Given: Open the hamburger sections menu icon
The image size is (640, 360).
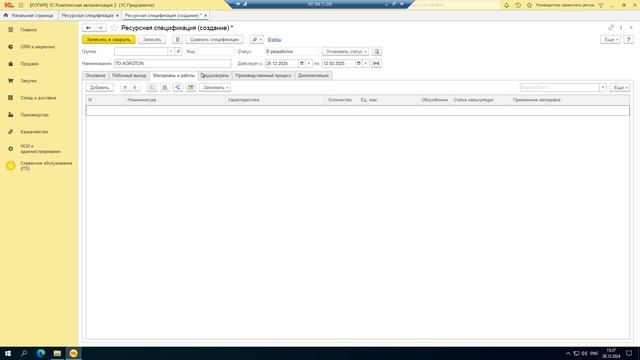Looking at the screenshot, I should [21, 5].
